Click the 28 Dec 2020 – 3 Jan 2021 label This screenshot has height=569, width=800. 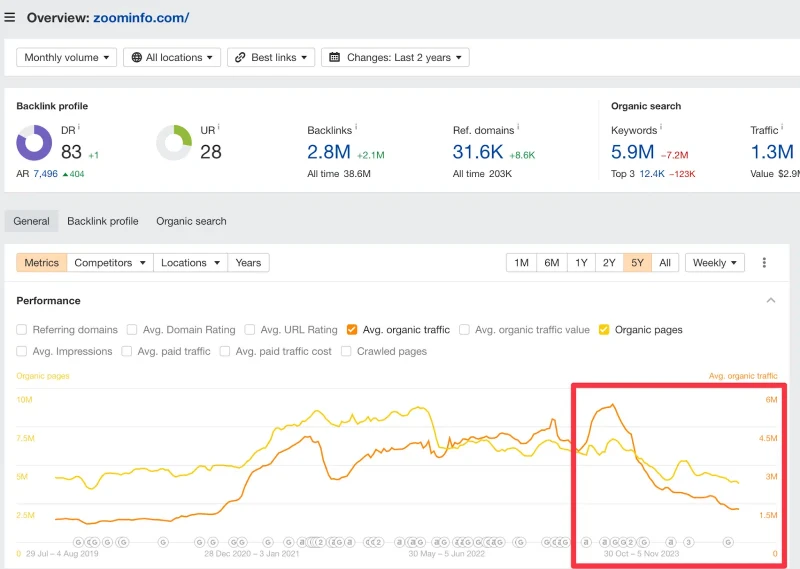coord(252,554)
